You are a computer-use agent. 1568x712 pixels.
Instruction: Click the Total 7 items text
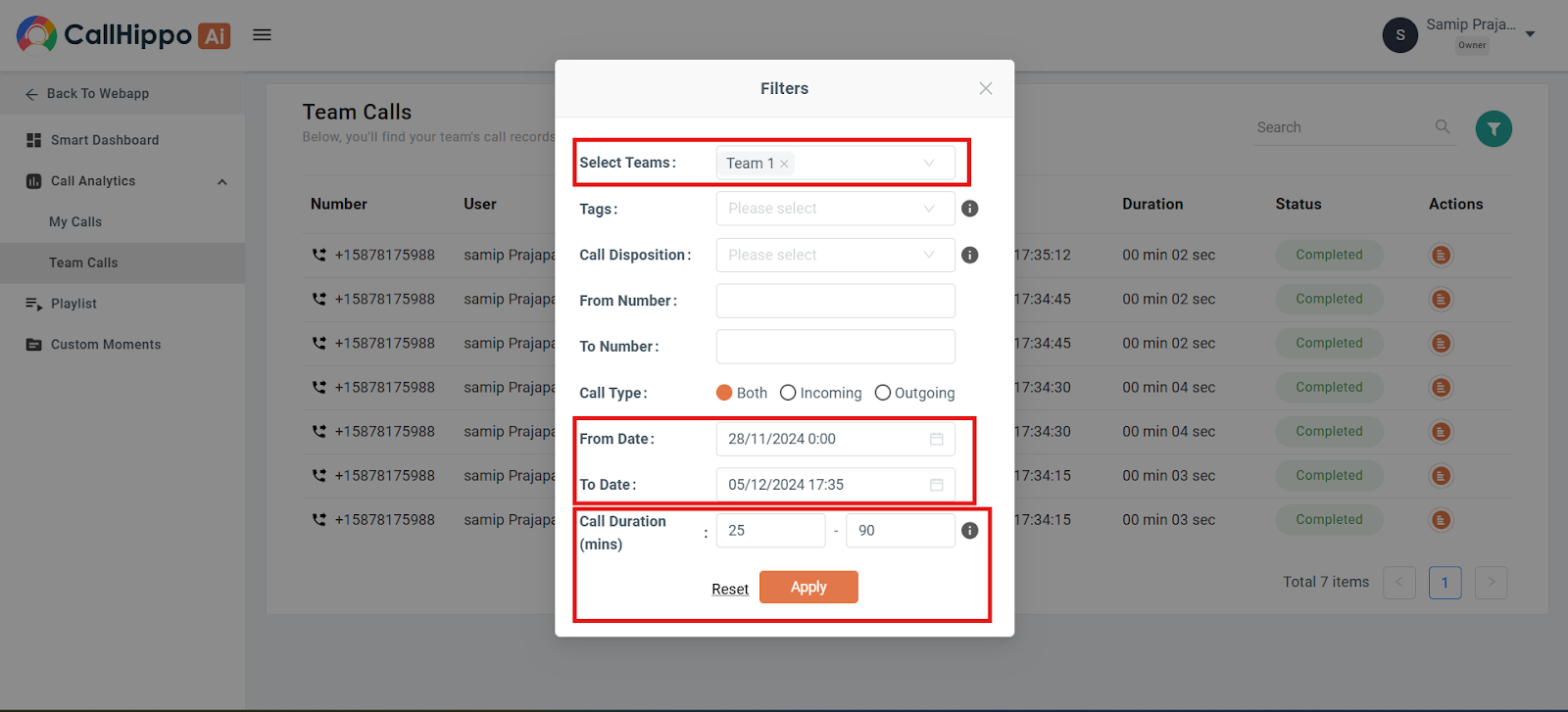pyautogui.click(x=1326, y=583)
